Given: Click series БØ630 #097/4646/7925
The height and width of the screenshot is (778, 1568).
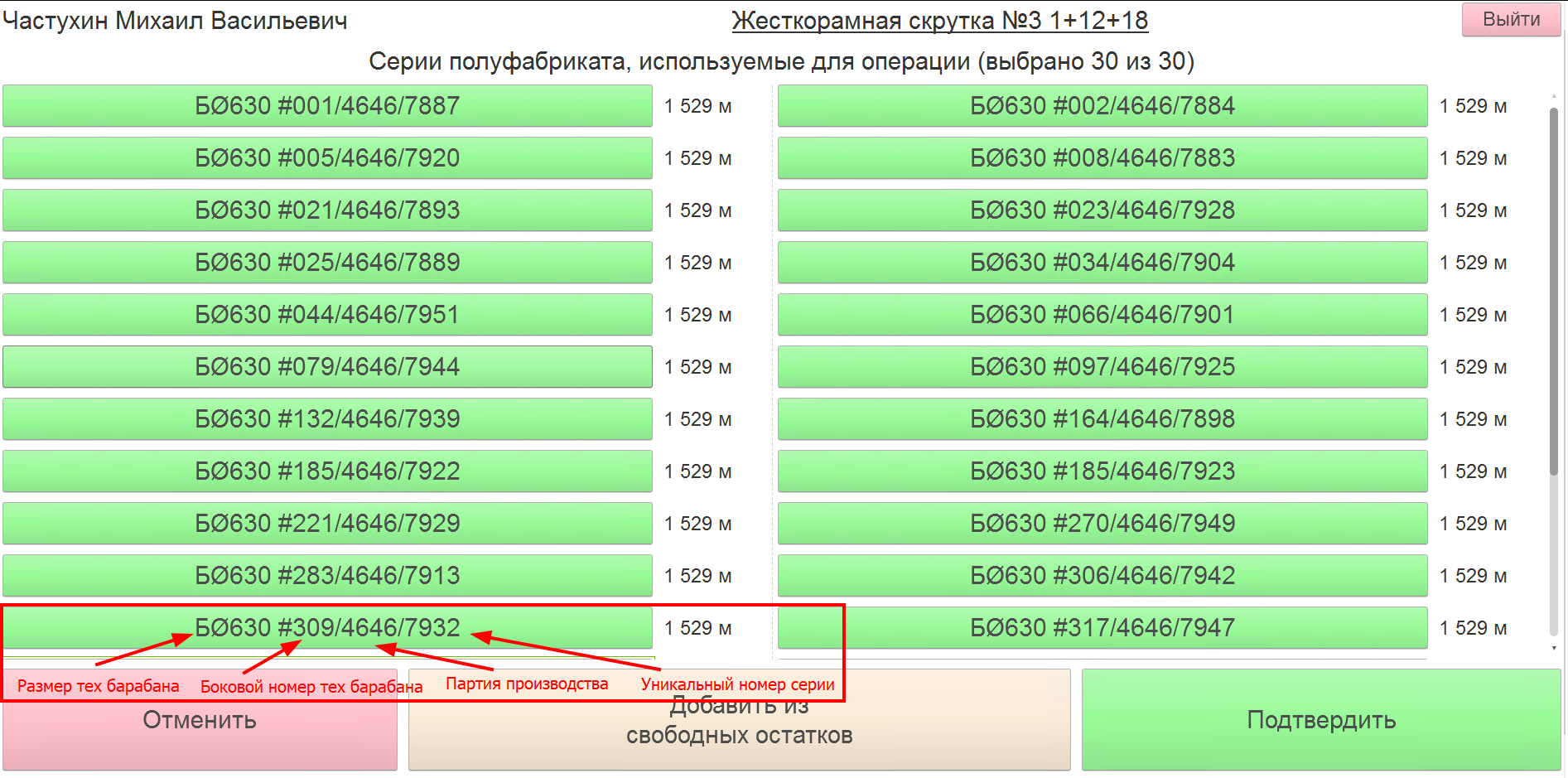Looking at the screenshot, I should coord(1102,366).
